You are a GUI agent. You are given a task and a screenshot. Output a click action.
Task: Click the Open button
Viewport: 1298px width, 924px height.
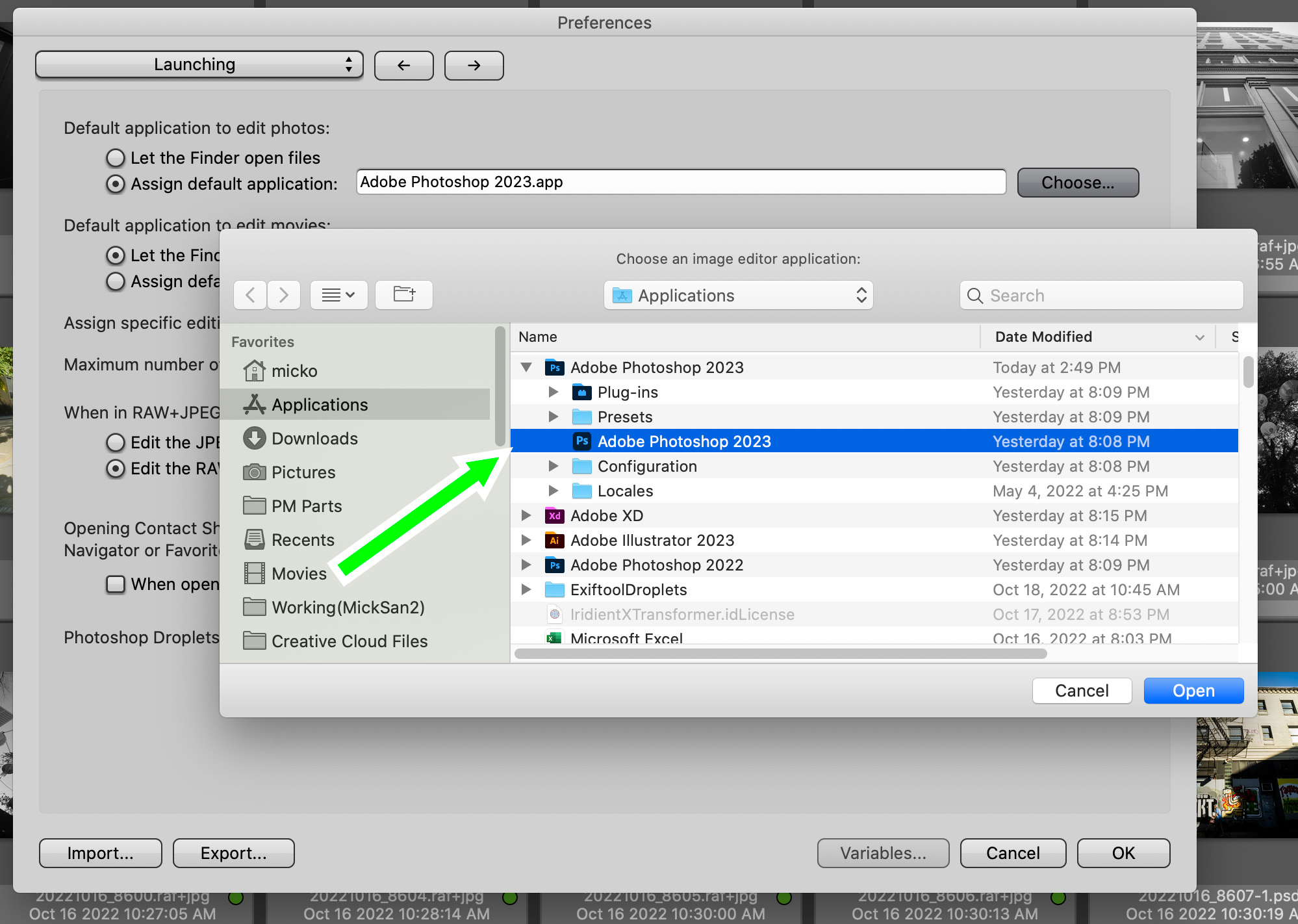coord(1193,691)
